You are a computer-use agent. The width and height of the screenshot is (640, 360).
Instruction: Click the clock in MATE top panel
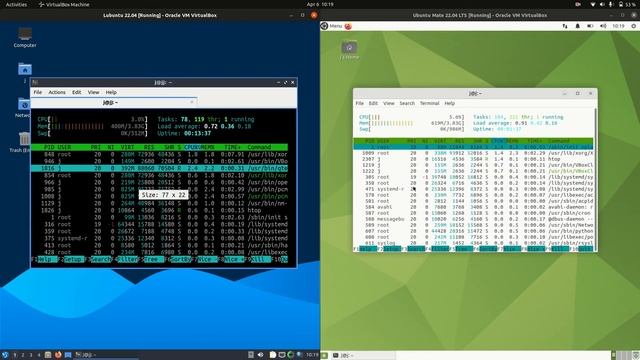pyautogui.click(x=618, y=26)
